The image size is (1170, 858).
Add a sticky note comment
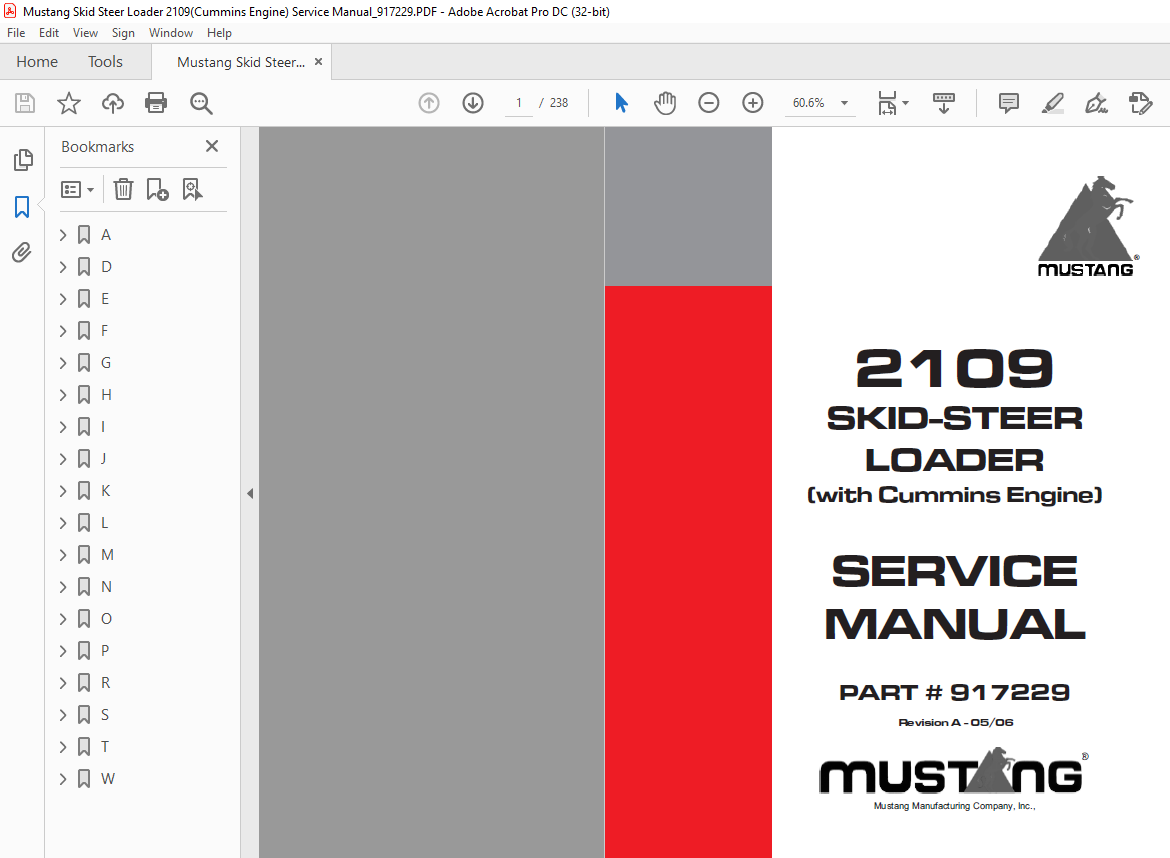point(1009,103)
